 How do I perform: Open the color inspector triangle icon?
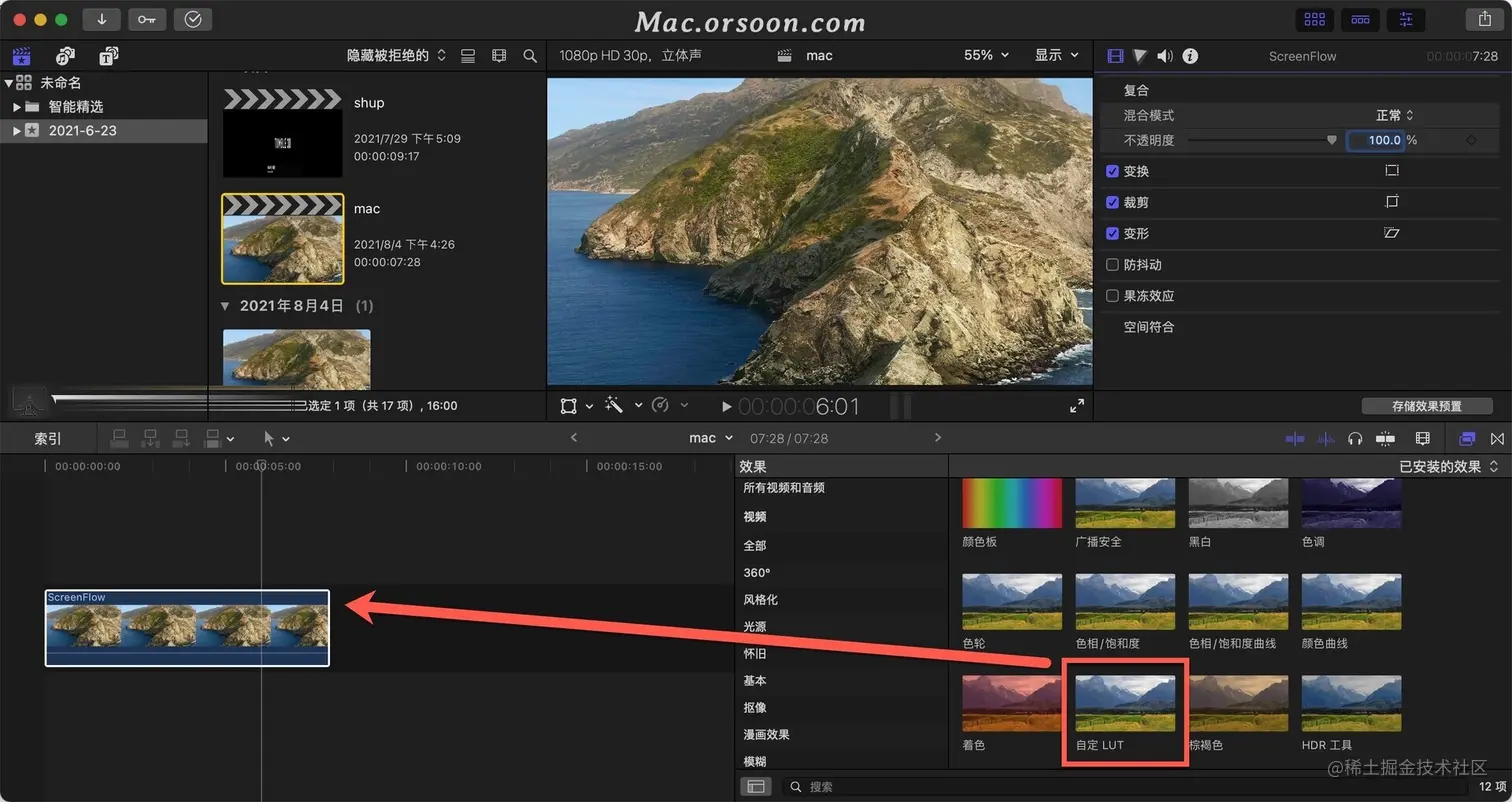point(1140,56)
